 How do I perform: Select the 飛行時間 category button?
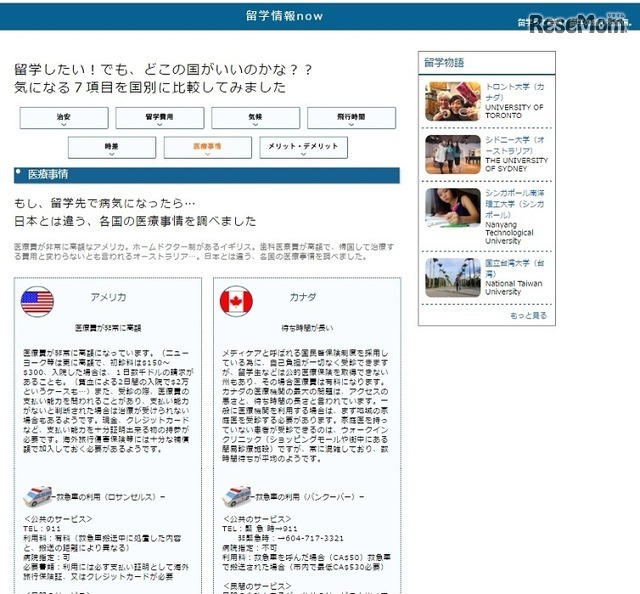coord(351,118)
